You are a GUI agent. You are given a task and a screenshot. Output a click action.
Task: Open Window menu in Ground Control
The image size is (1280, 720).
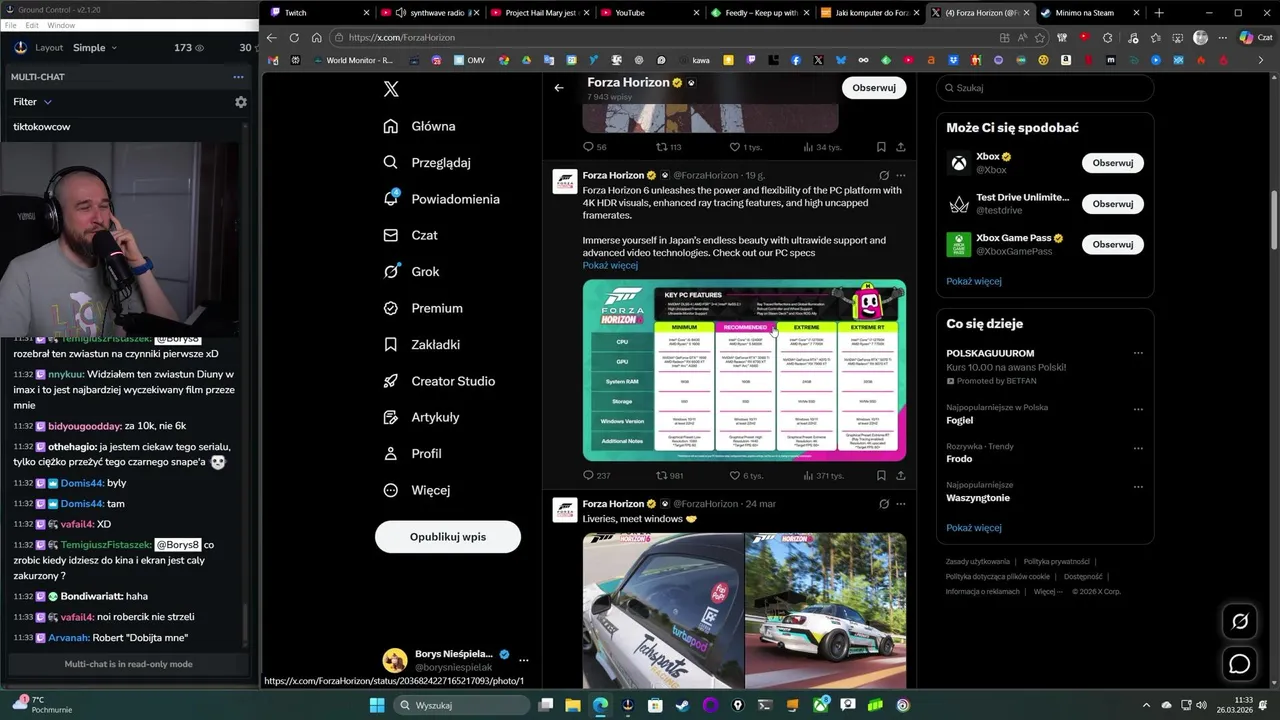pyautogui.click(x=61, y=25)
